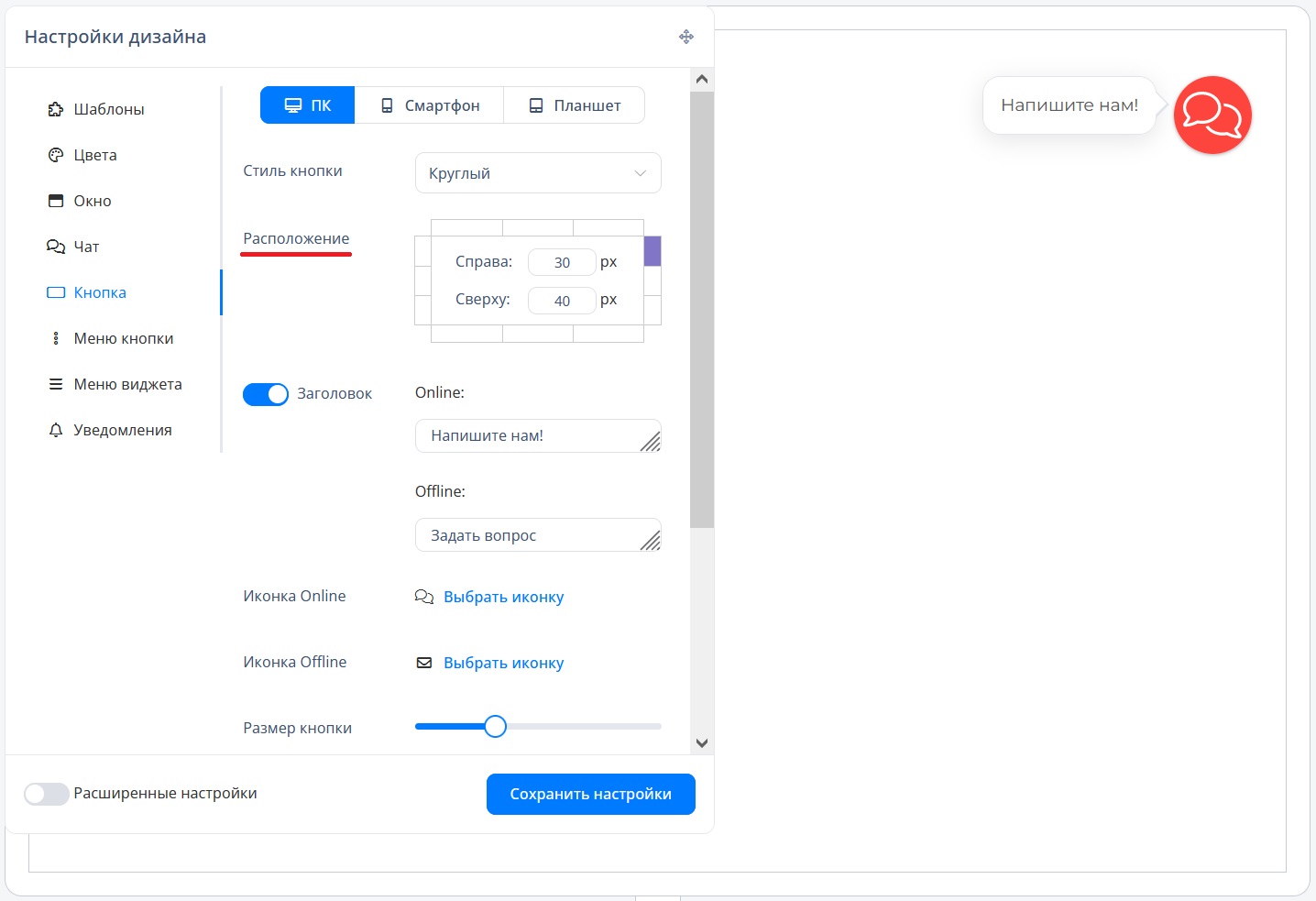
Task: Click the puzzle icon next to Шаблоны
Action: click(56, 109)
